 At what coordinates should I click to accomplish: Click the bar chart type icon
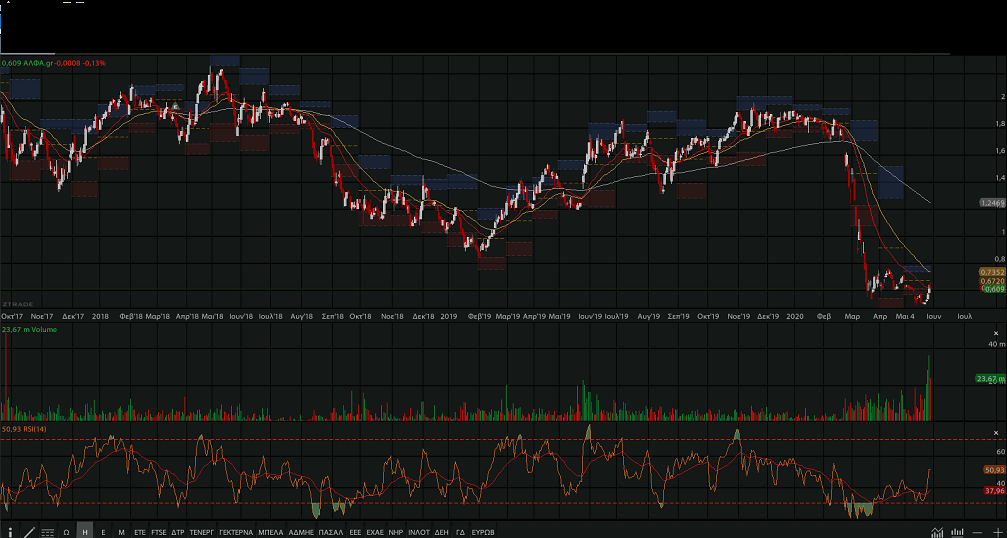(x=958, y=531)
